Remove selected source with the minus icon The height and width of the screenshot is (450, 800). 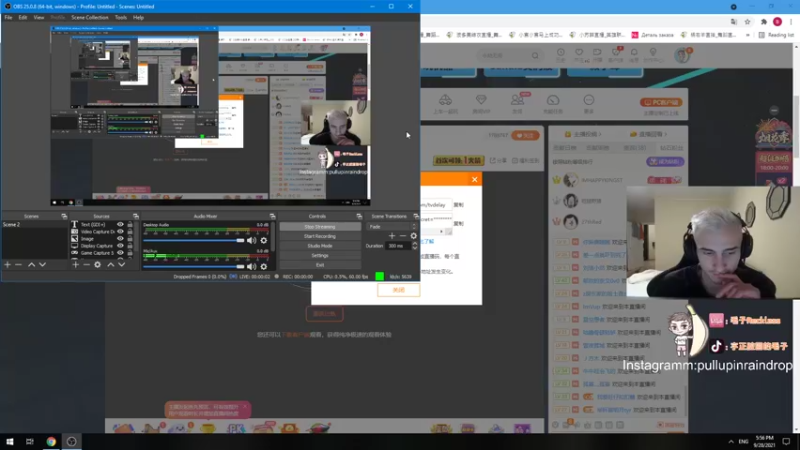[x=86, y=265]
